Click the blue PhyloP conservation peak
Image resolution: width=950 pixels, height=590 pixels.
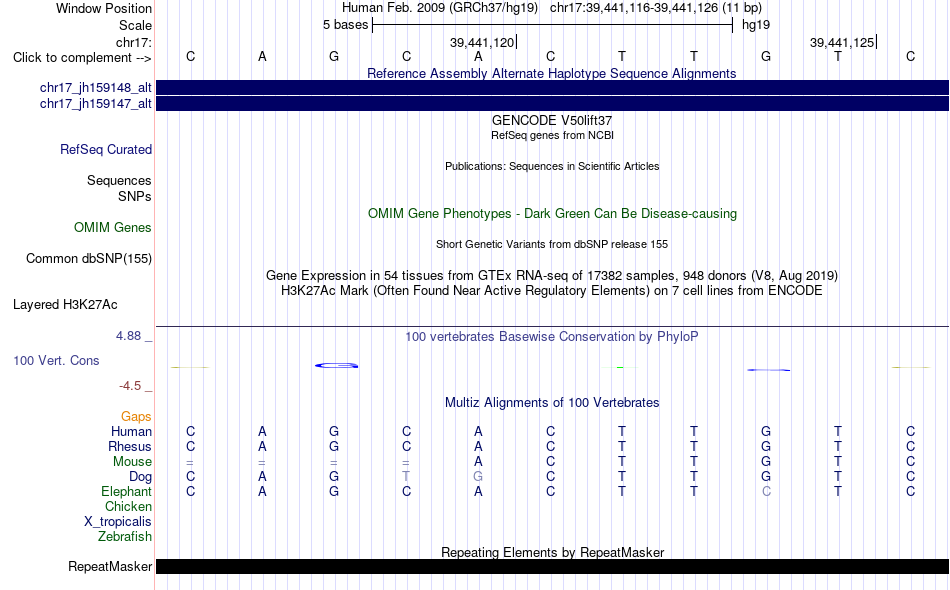[337, 365]
